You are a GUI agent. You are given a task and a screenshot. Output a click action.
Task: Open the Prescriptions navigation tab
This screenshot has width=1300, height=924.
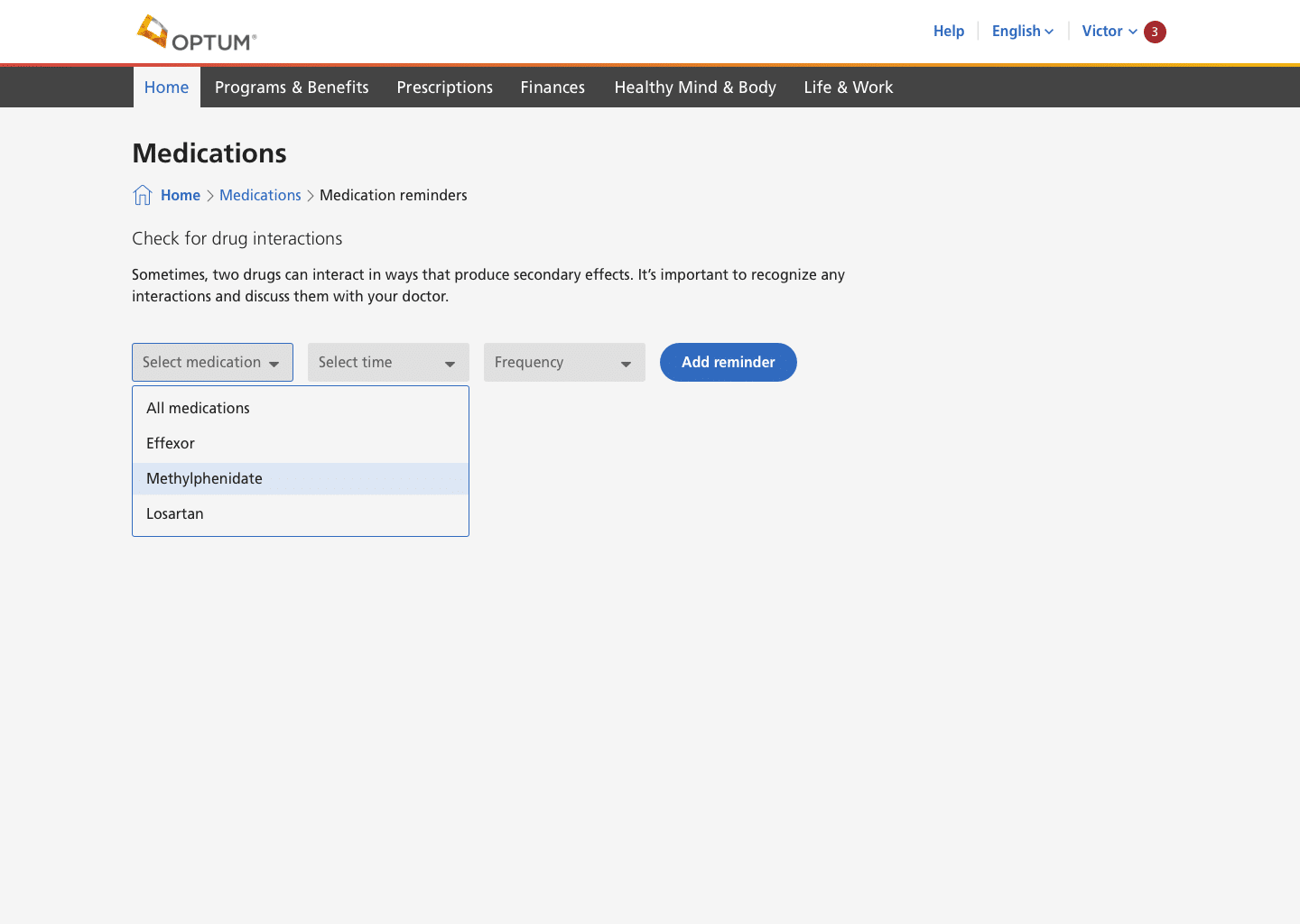coord(444,88)
